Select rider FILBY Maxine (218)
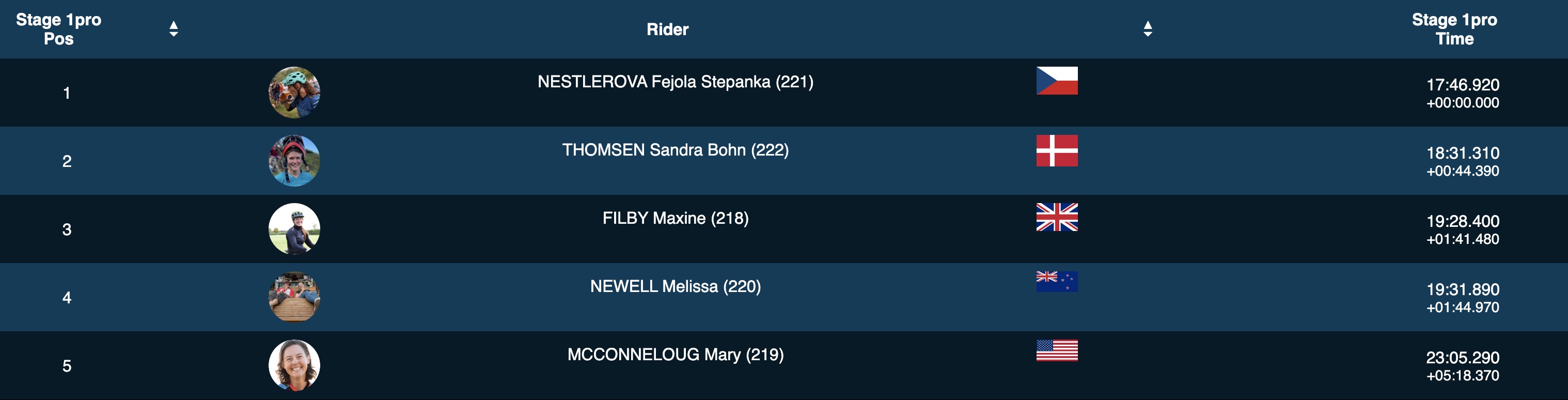This screenshot has height=400, width=1568. click(675, 218)
